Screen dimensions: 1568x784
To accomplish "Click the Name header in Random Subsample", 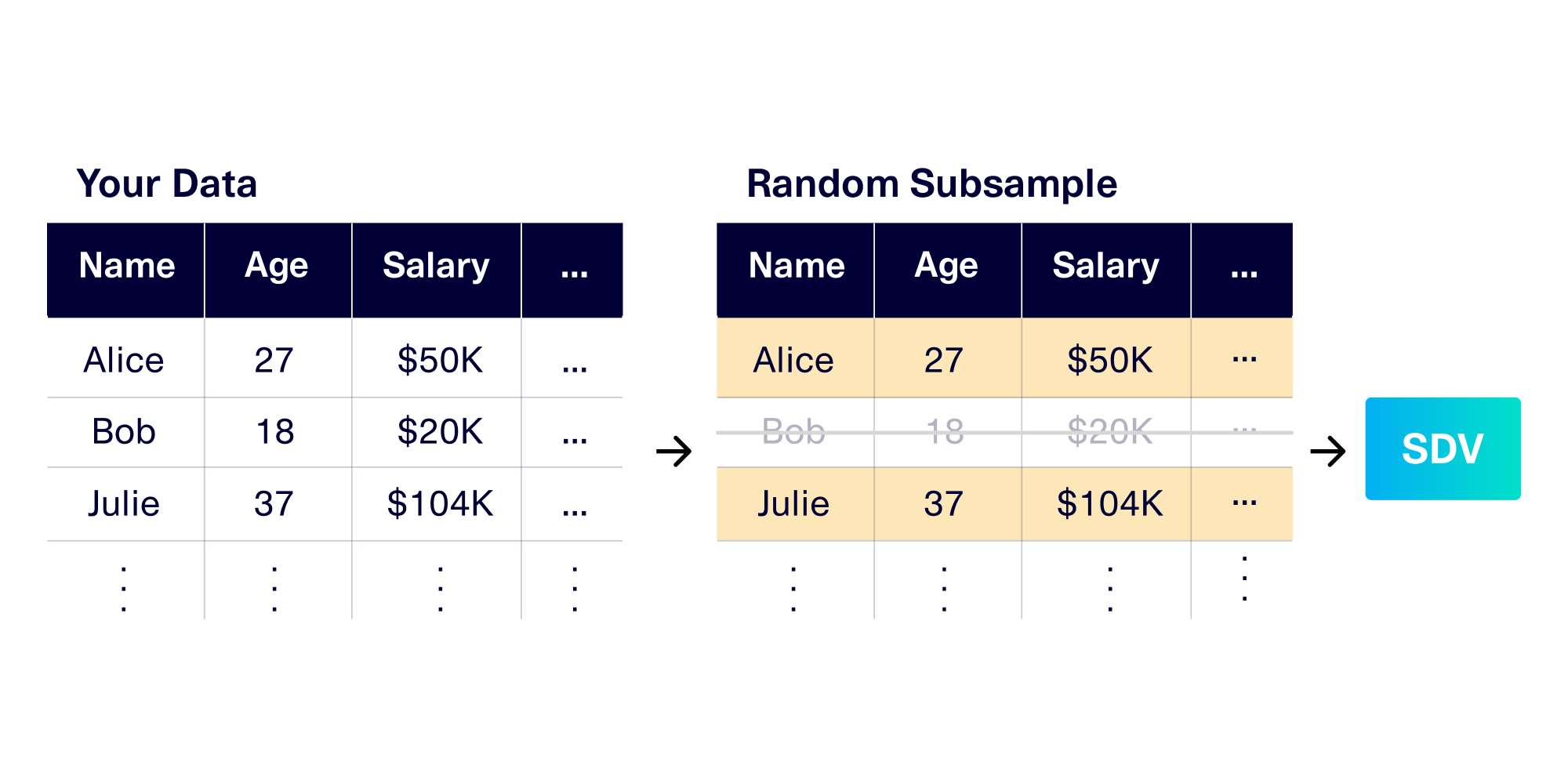I will (796, 267).
